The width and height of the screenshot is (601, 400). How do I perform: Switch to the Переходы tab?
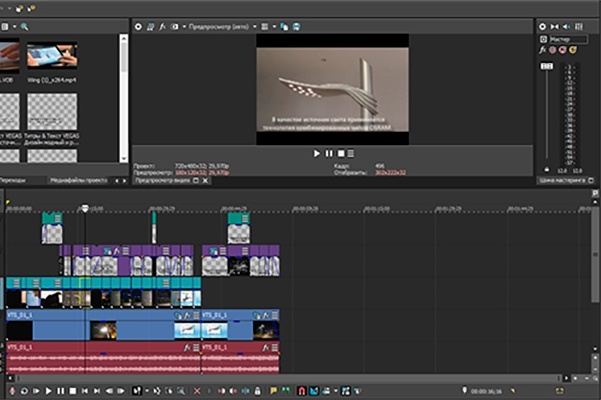click(x=13, y=180)
